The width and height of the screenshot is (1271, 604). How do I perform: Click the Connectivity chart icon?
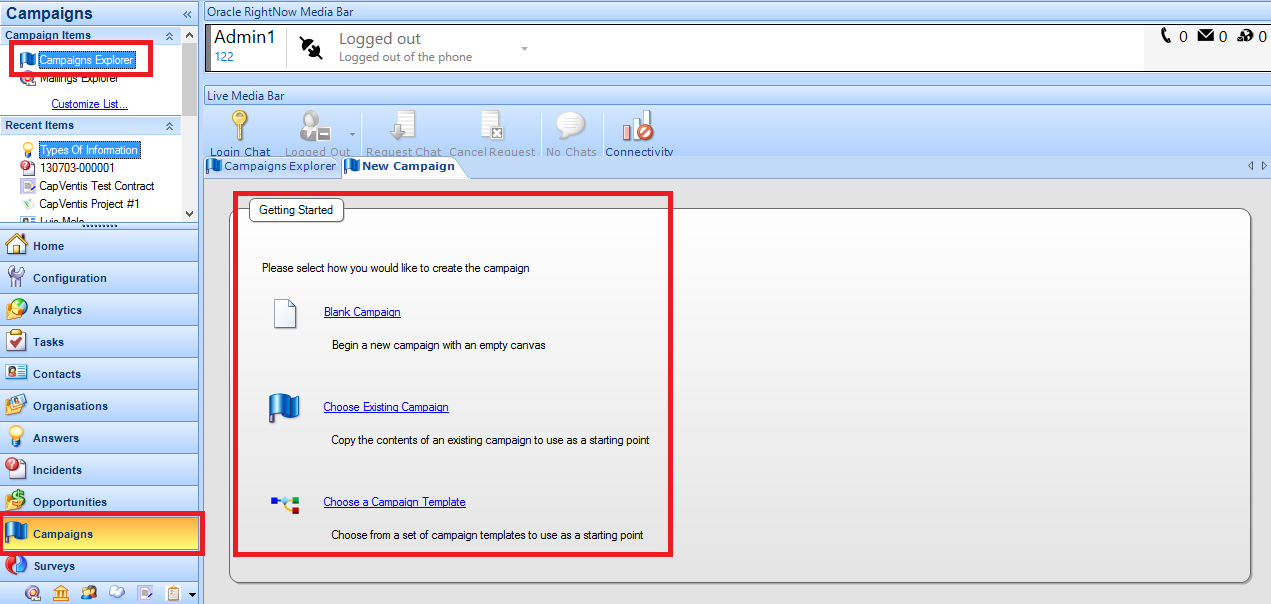click(x=638, y=127)
